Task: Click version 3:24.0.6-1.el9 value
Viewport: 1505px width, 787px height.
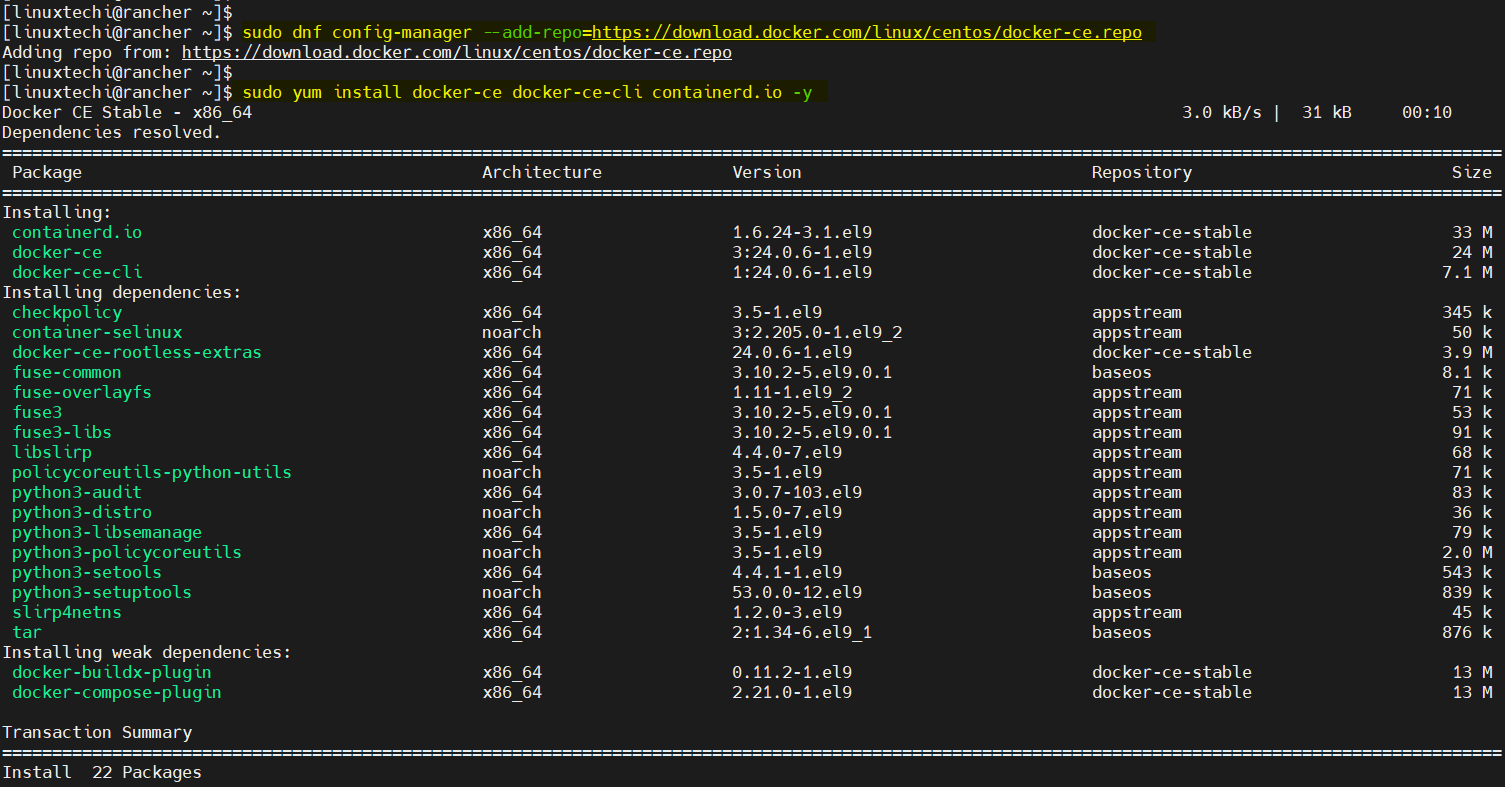Action: pos(802,252)
